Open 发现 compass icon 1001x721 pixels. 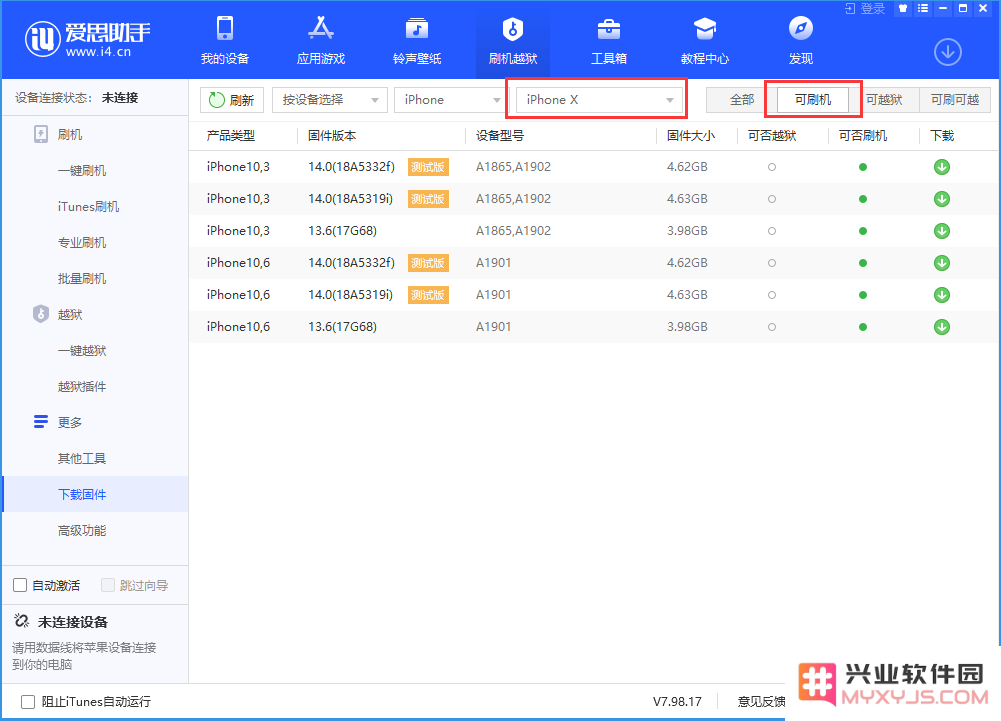(801, 40)
